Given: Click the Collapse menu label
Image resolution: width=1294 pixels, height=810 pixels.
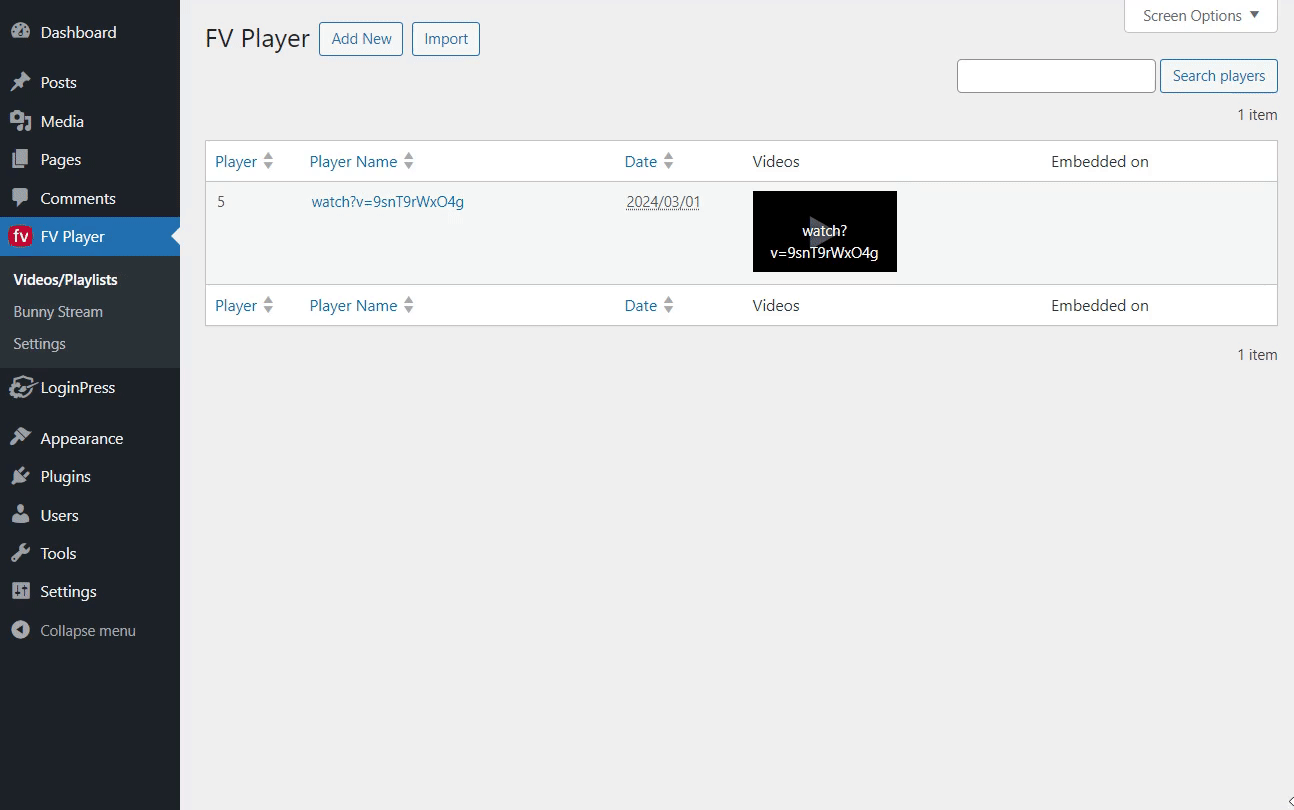Looking at the screenshot, I should point(88,630).
